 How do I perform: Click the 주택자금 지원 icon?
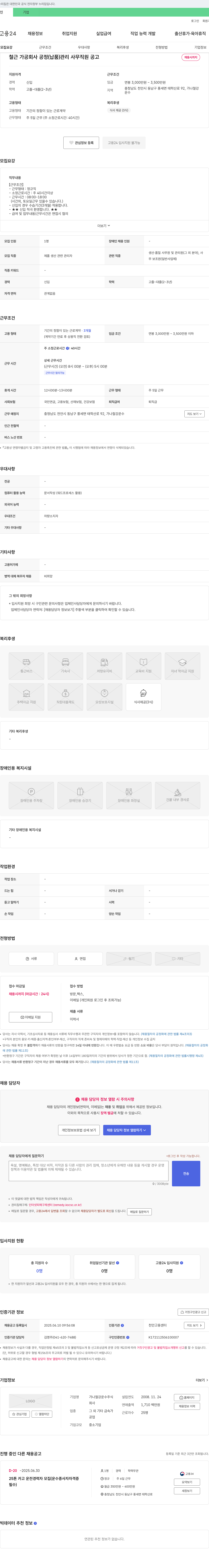pos(26,697)
